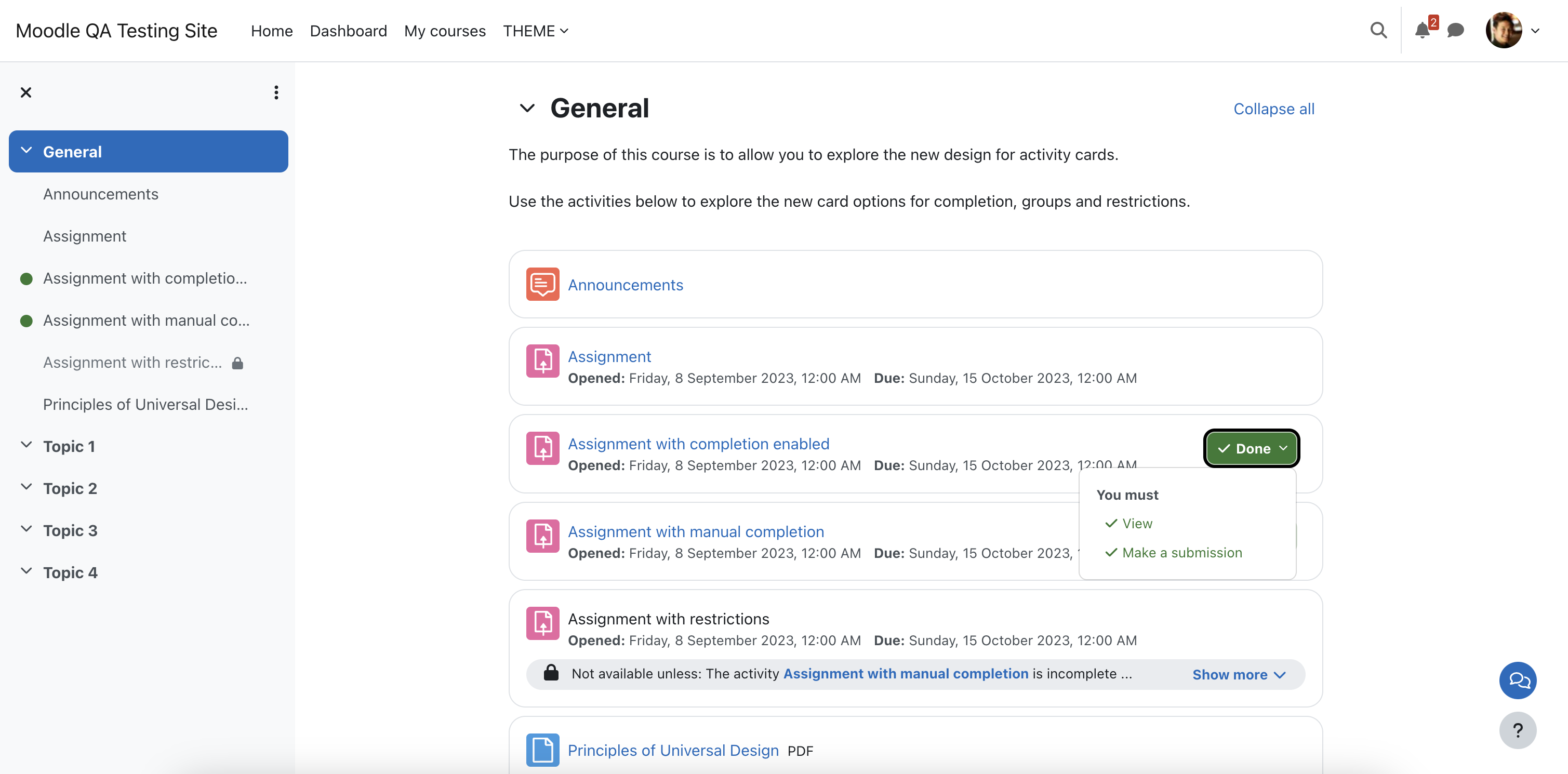Click the You must heading in popup
The height and width of the screenshot is (774, 1568).
1127,495
